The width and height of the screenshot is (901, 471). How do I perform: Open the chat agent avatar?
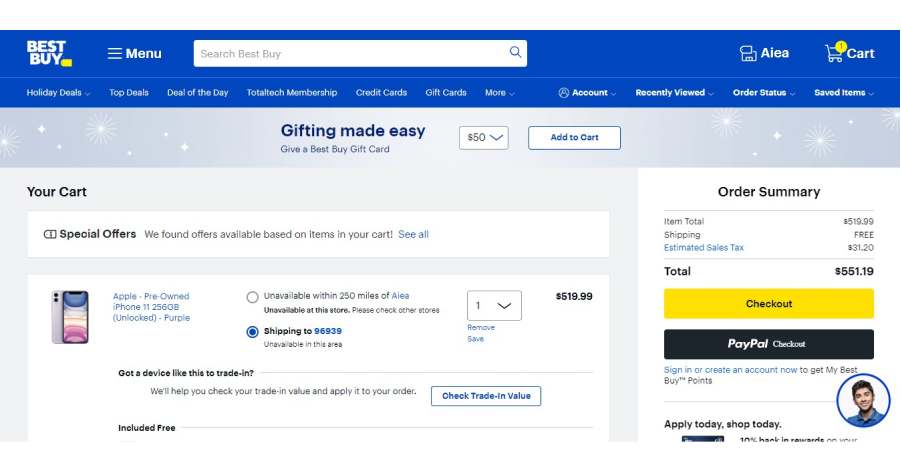coord(864,401)
